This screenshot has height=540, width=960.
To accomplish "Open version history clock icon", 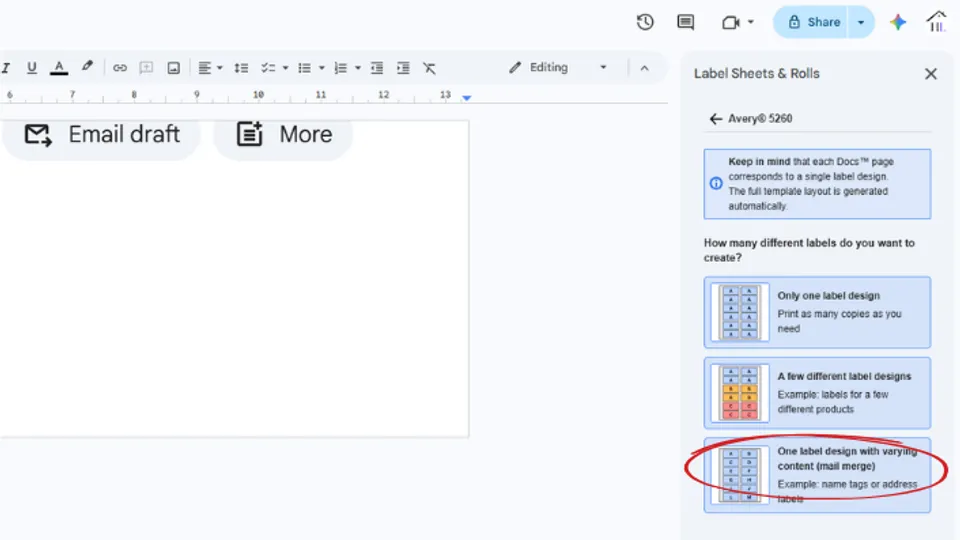I will [x=645, y=23].
